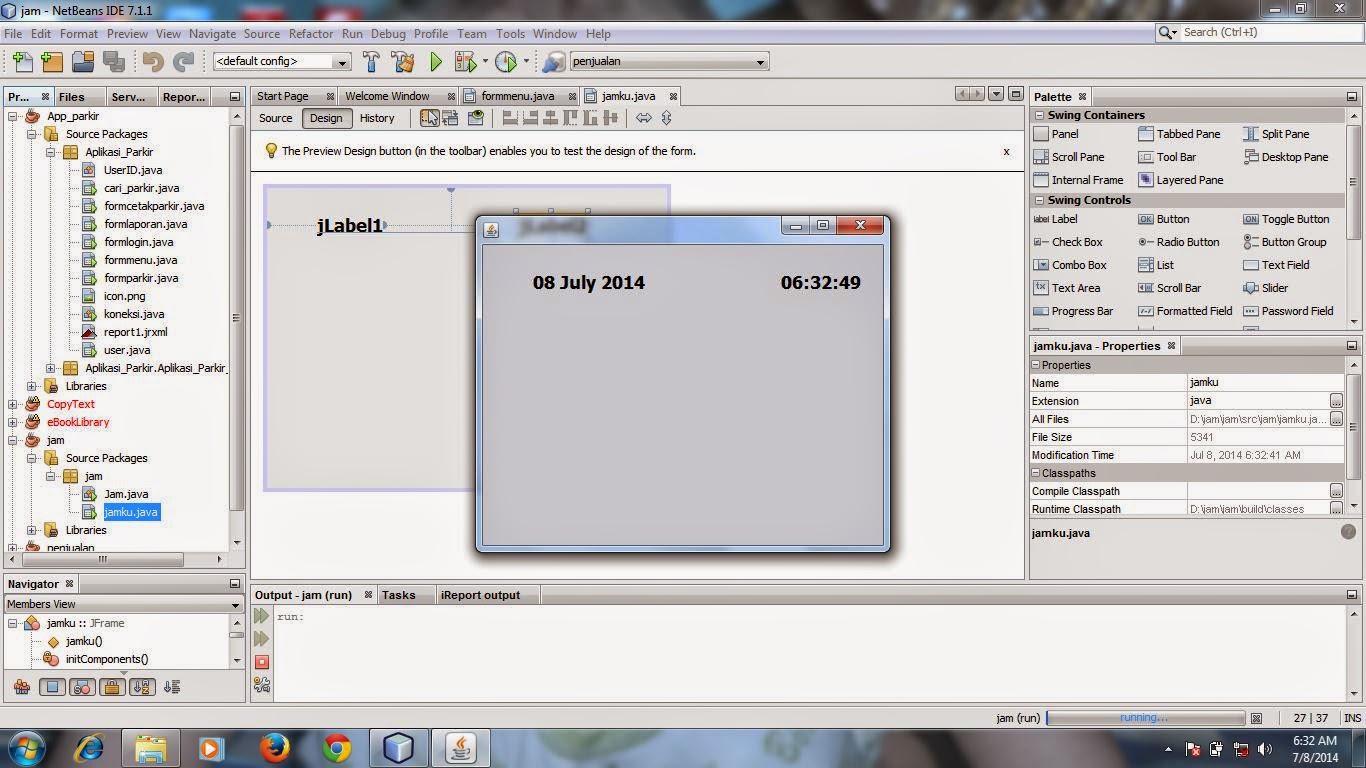The width and height of the screenshot is (1366, 768).
Task: Toggle Show Static Members in Navigator
Action: click(x=82, y=687)
